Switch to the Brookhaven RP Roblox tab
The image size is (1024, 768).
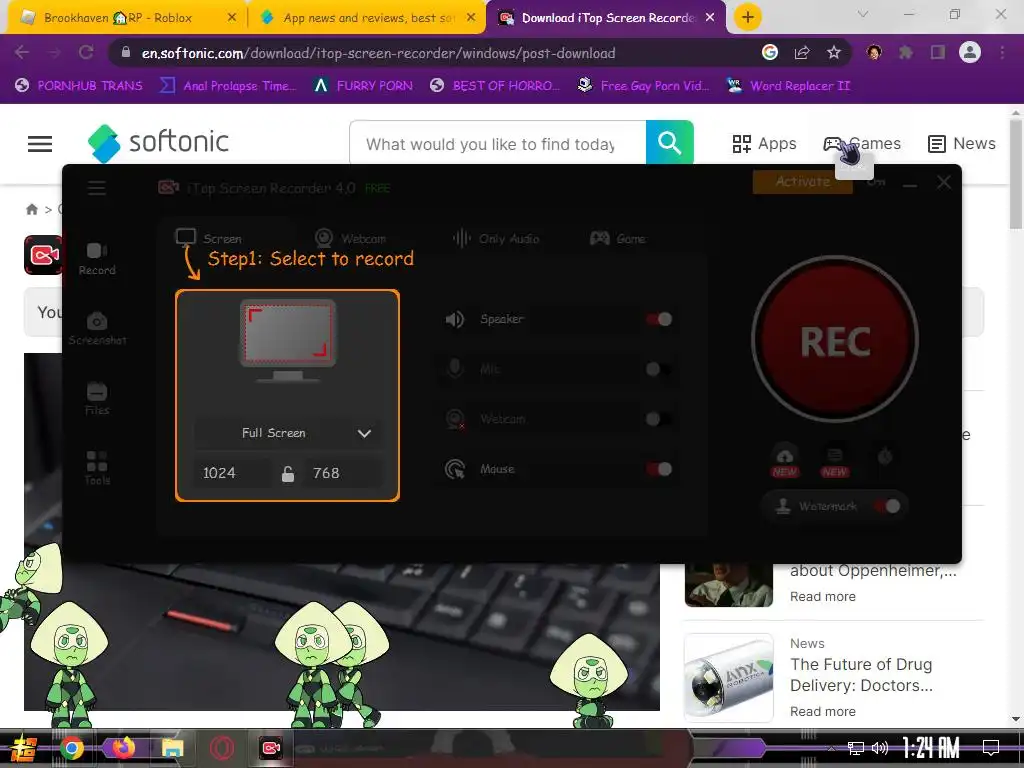118,18
